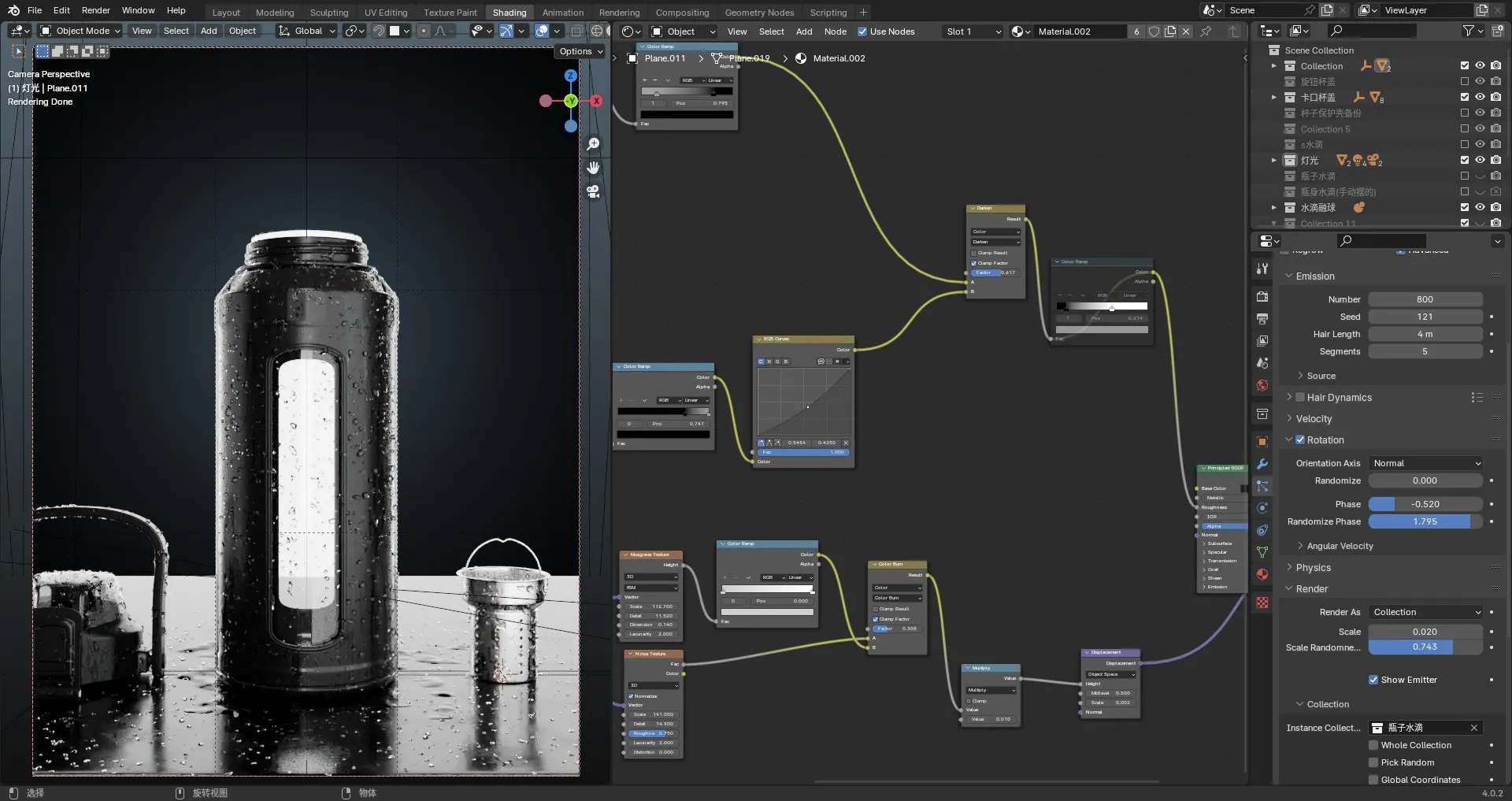Click the particle Number field showing 800
The image size is (1512, 801).
tap(1425, 299)
